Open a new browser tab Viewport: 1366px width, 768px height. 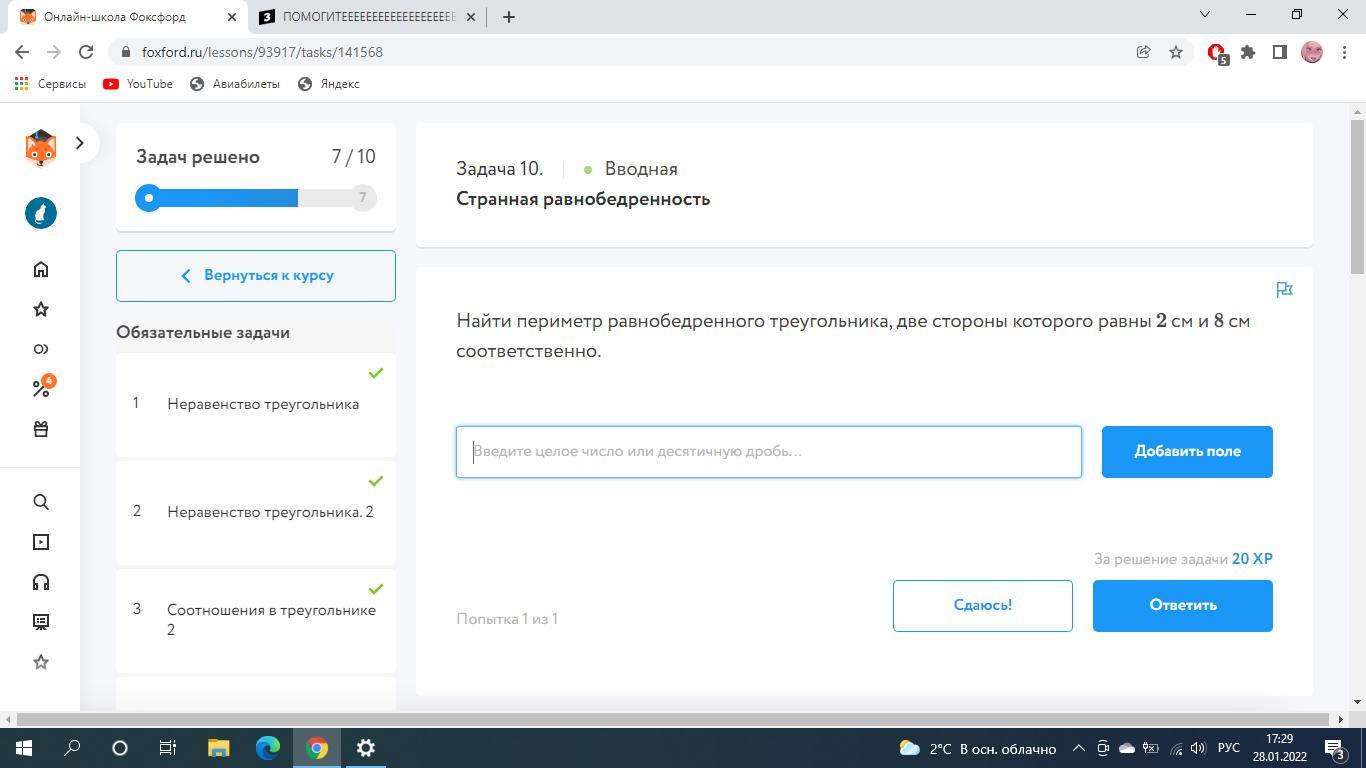pos(508,17)
